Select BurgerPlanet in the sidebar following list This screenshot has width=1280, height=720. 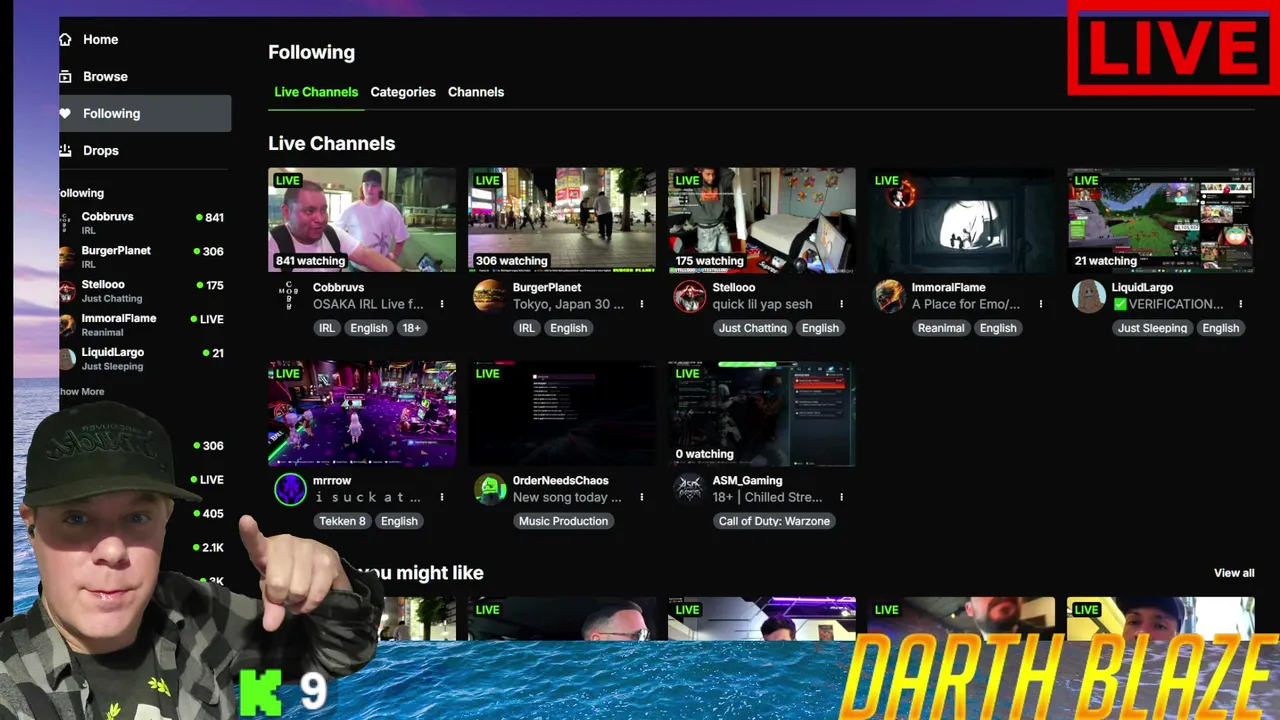(142, 257)
